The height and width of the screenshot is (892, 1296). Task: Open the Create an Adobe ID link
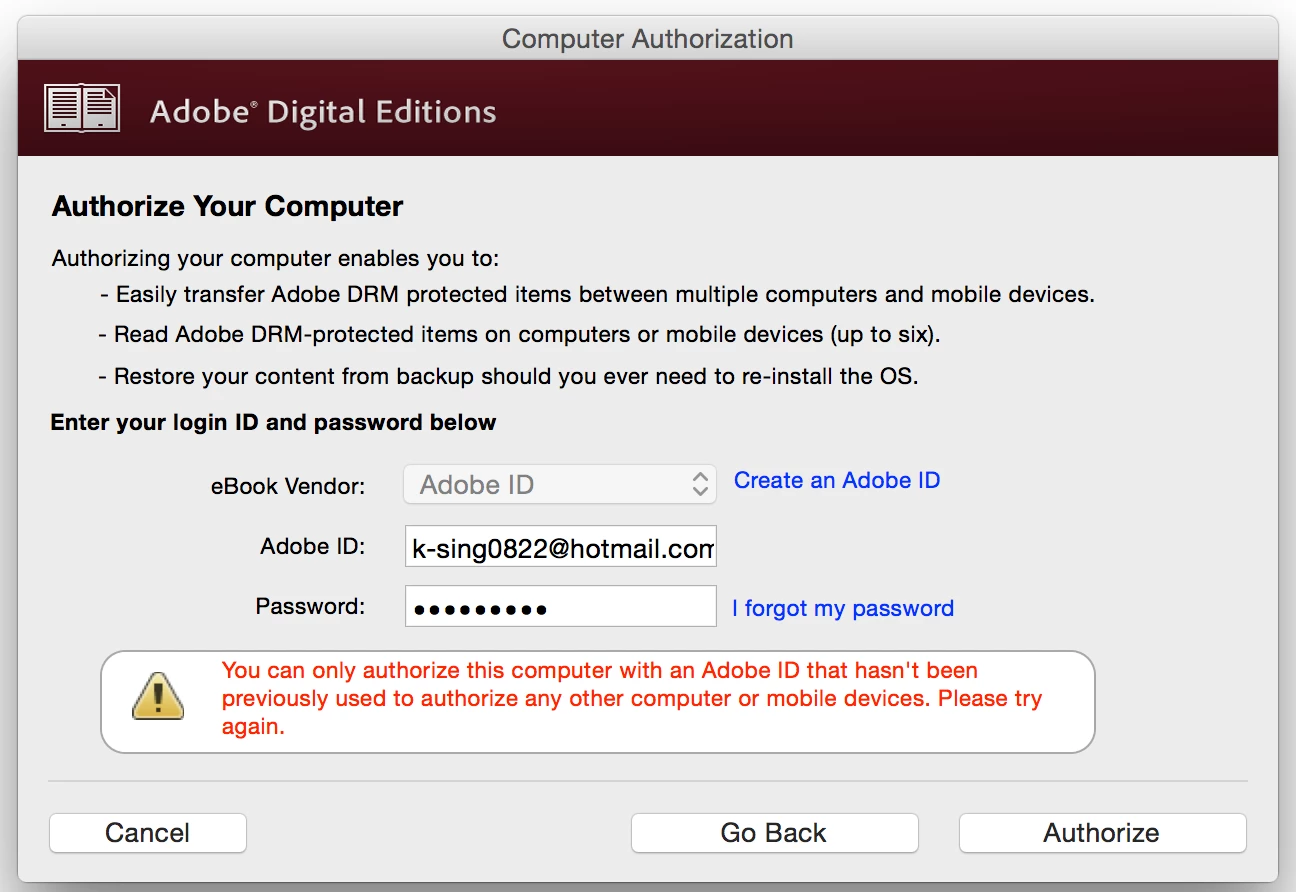point(837,481)
